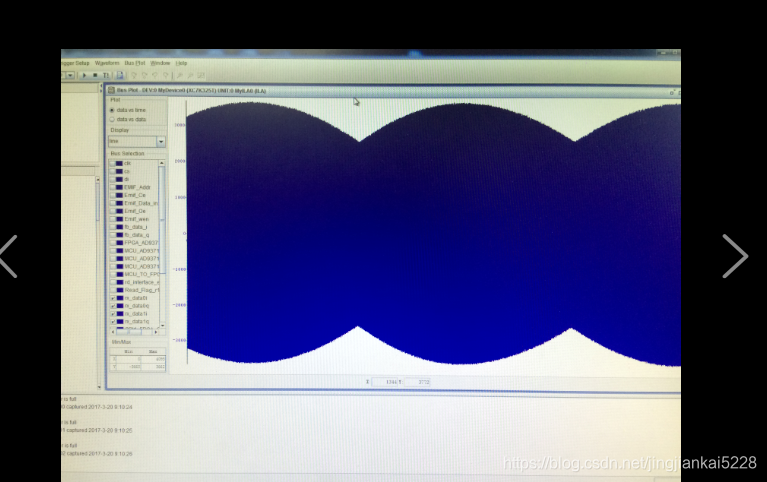
Task: Enable the MCU_TO_FP bus checkbox
Action: [112, 275]
